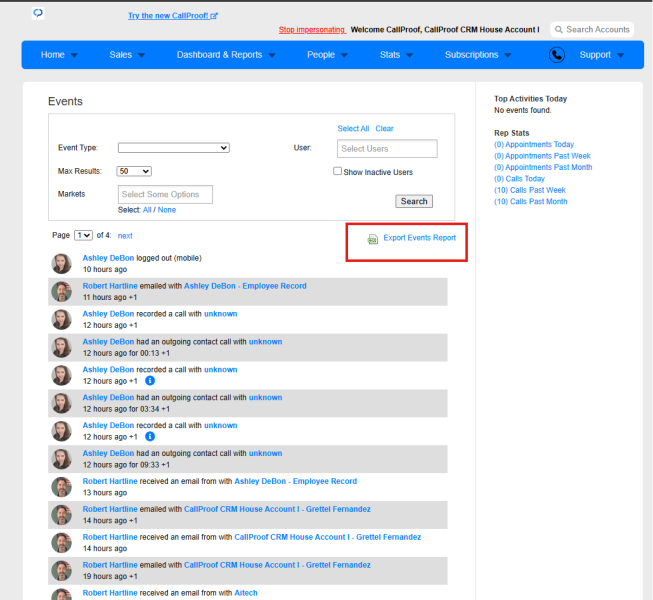Click the phone dialer icon in navbar
The image size is (653, 600).
pos(557,55)
